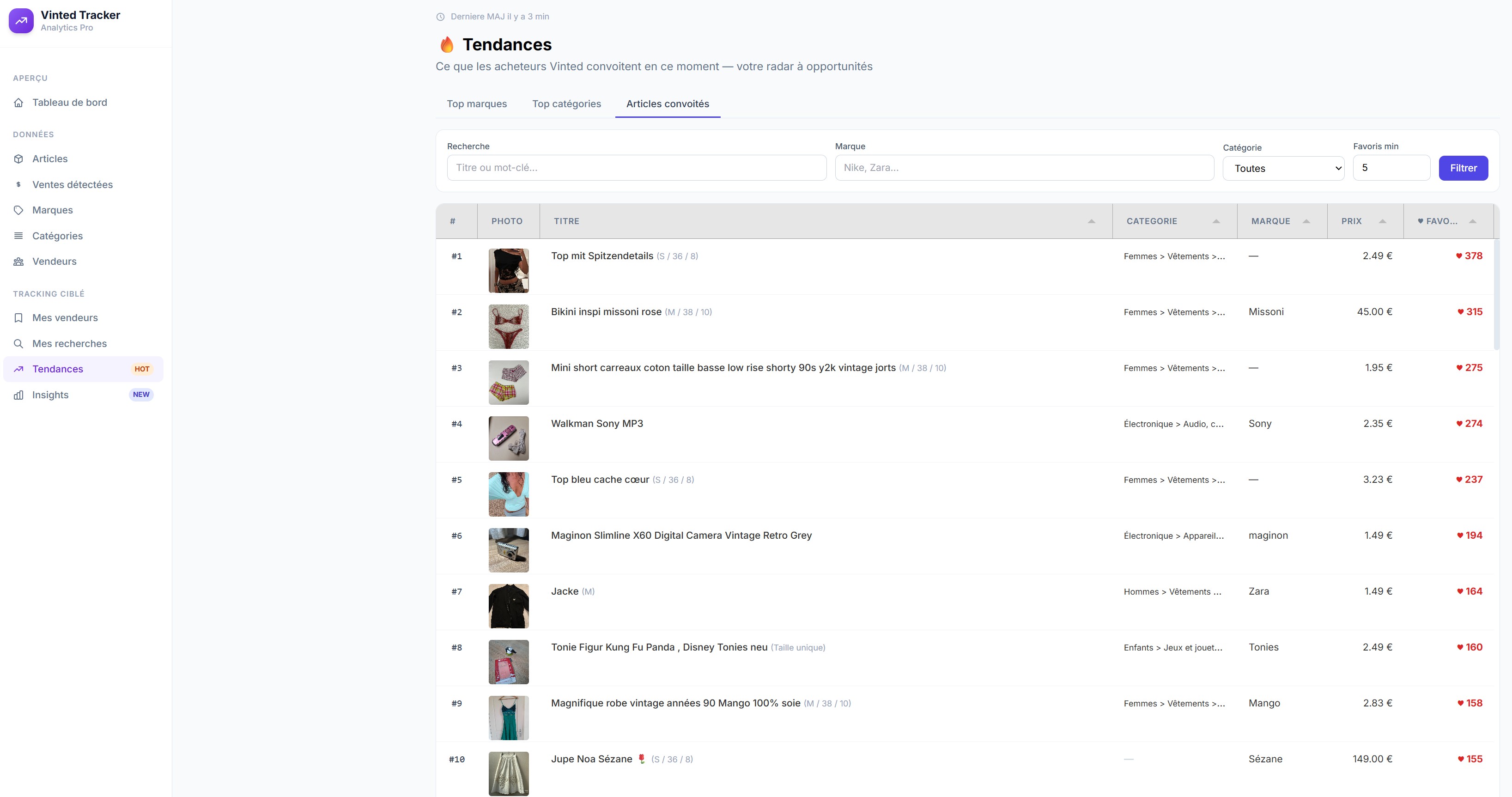Click the heart icon in FAVO column header
Image resolution: width=1512 pixels, height=797 pixels.
point(1421,221)
